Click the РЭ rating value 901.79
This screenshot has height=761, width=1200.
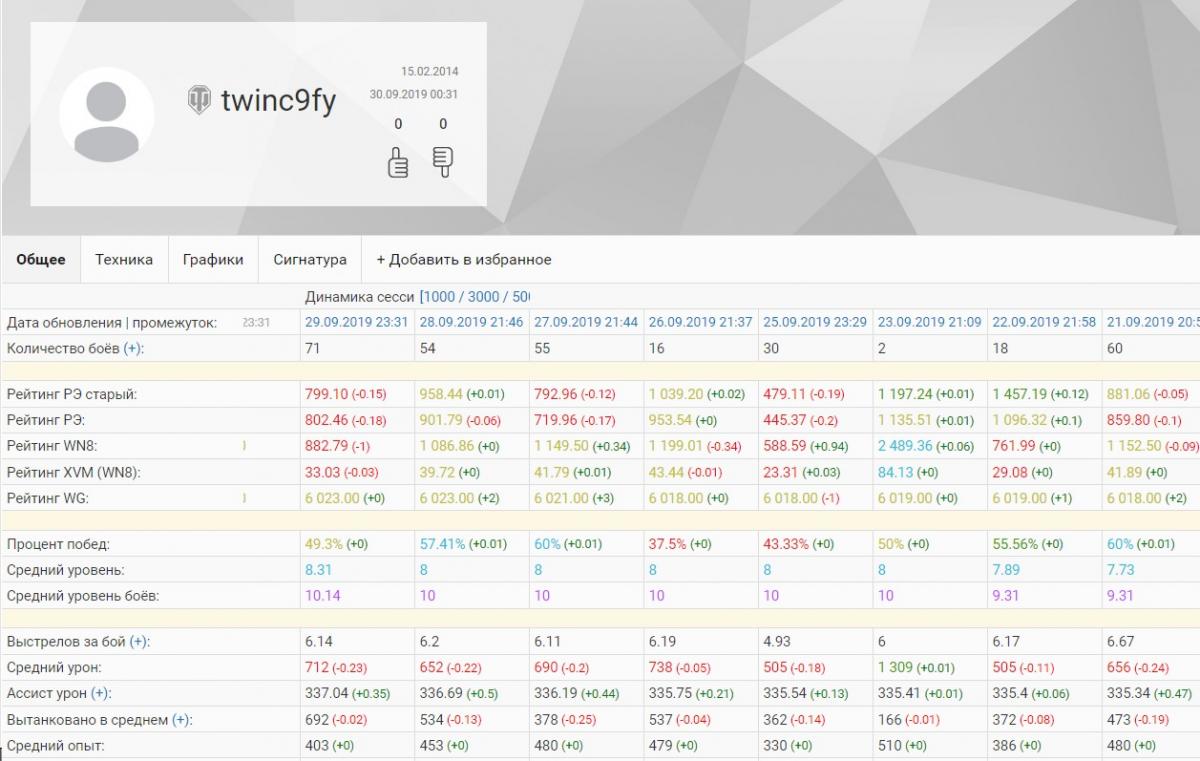coord(442,420)
